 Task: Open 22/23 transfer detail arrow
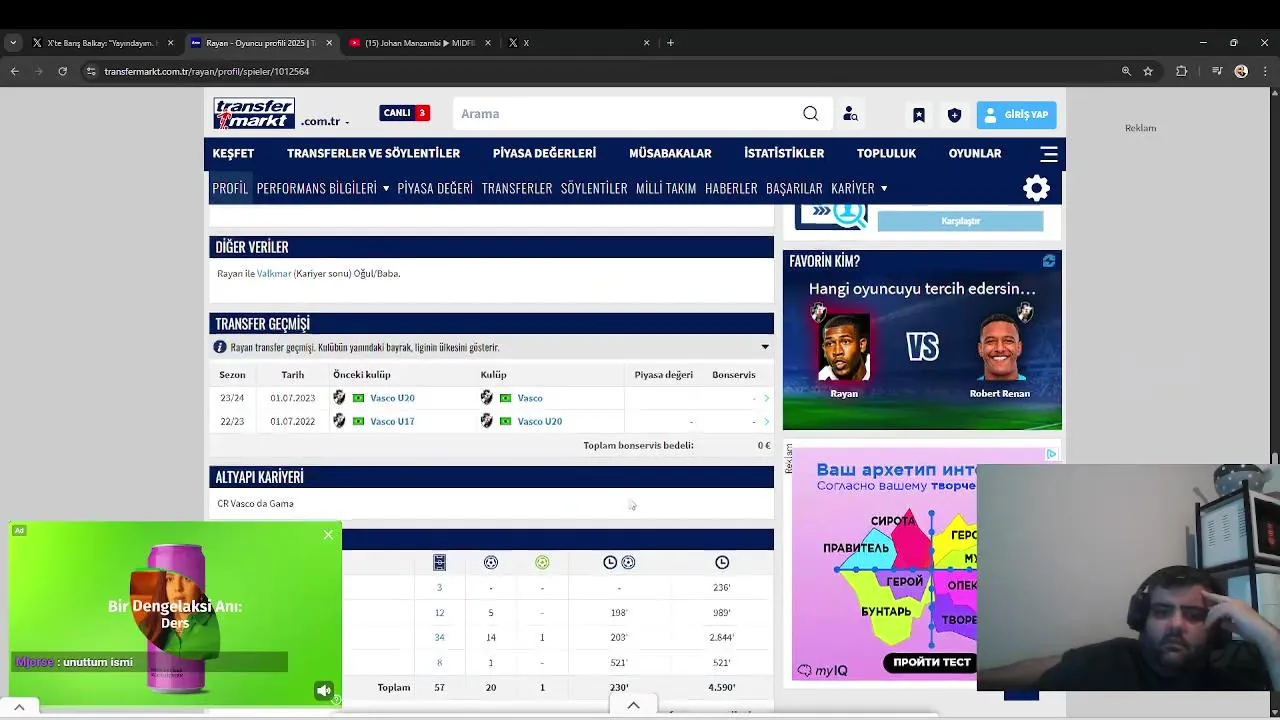click(766, 421)
